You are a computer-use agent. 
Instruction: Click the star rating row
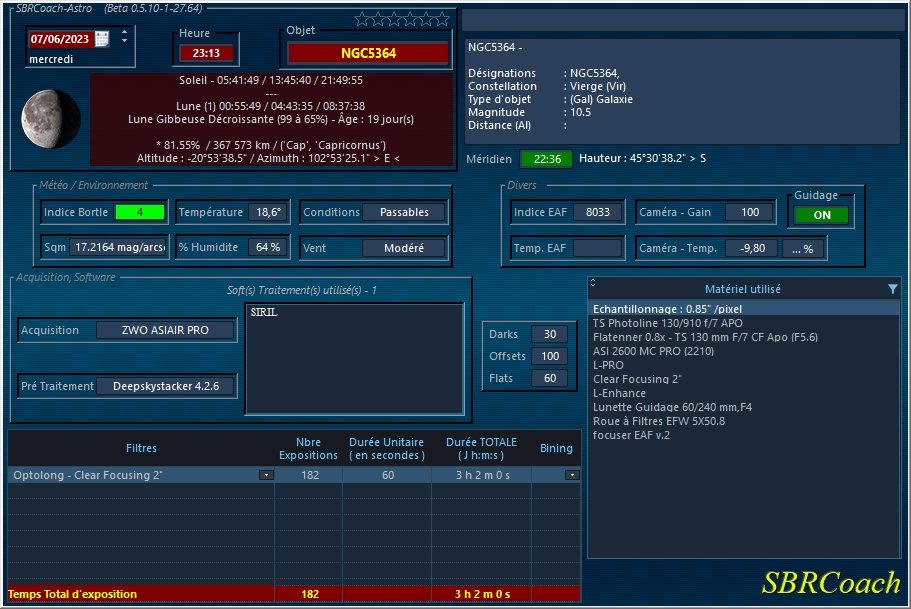coord(401,20)
